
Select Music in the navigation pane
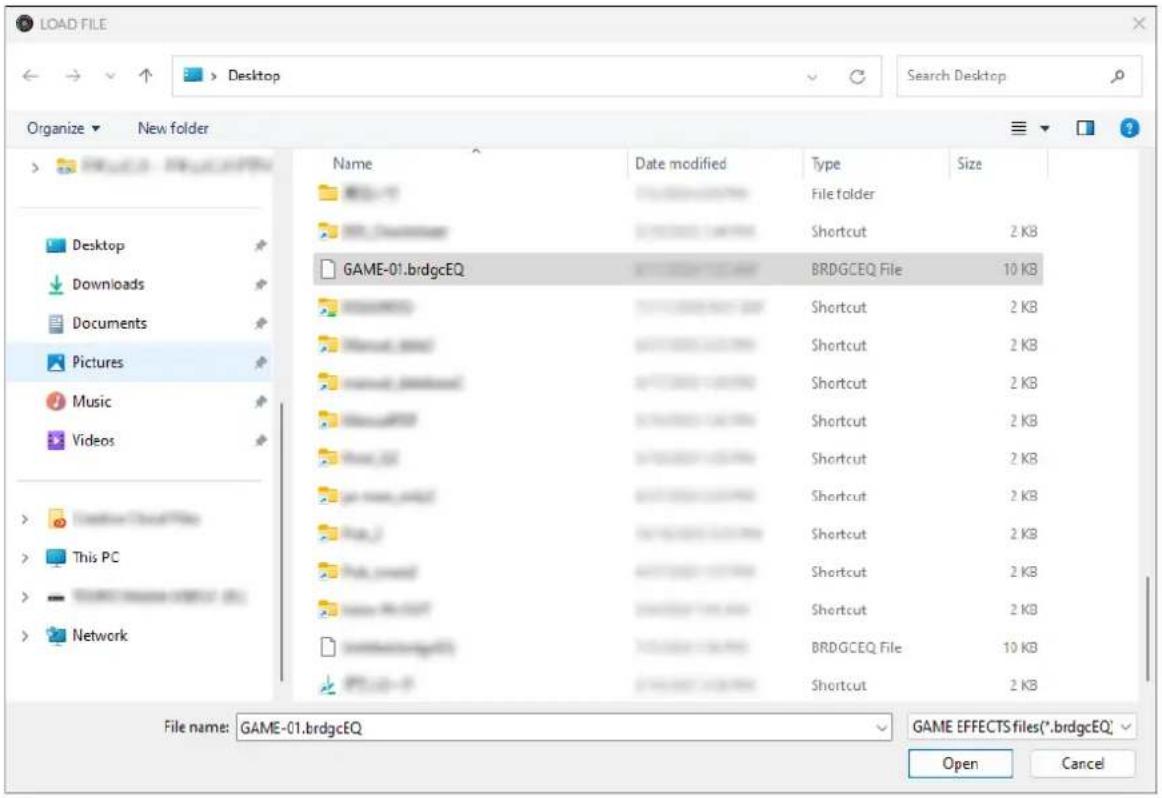(x=92, y=402)
